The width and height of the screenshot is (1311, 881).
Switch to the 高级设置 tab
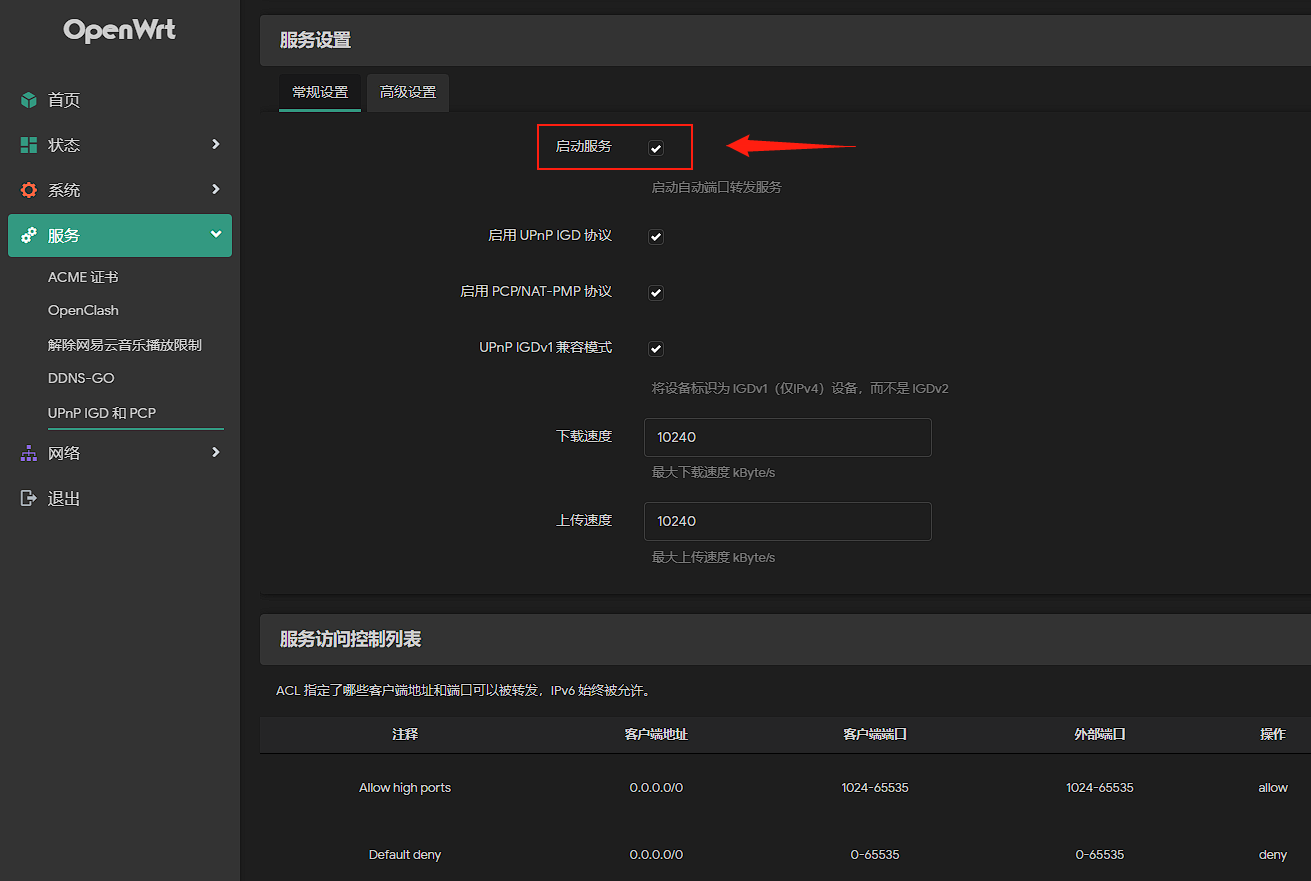[408, 92]
